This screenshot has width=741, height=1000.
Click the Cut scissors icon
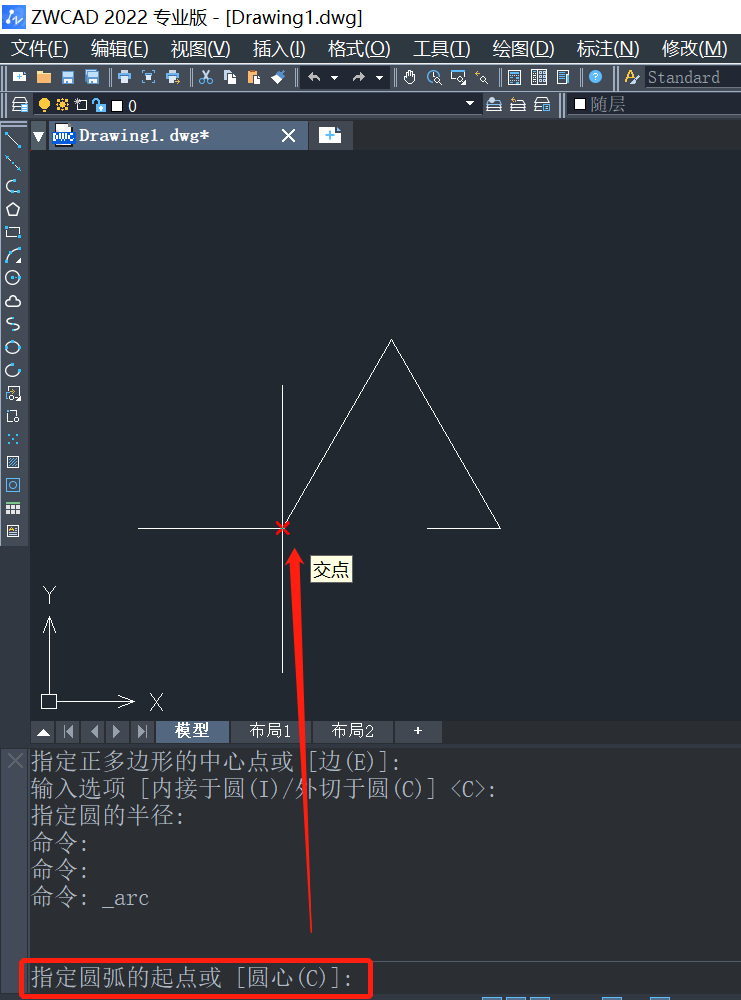pos(205,77)
